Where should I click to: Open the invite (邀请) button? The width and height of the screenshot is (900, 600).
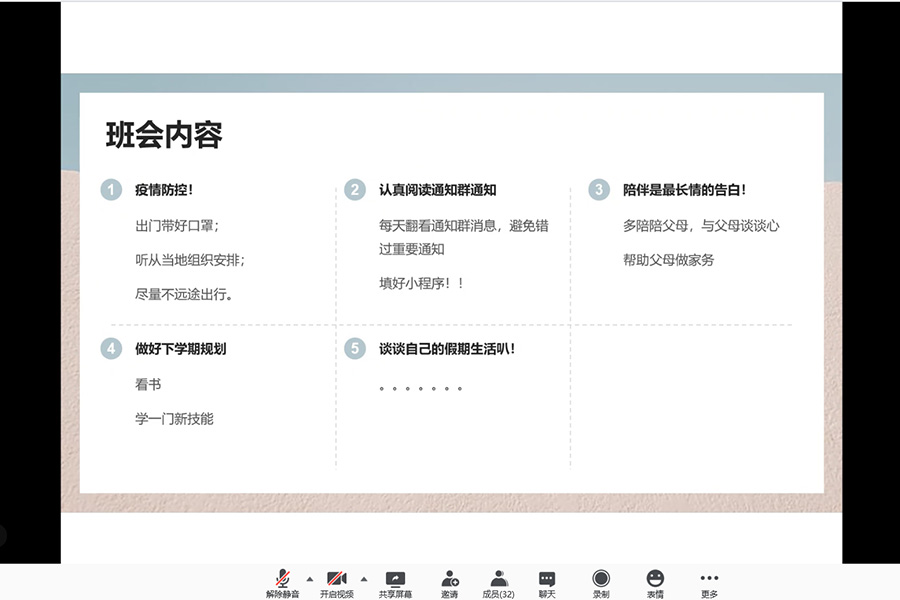(449, 583)
